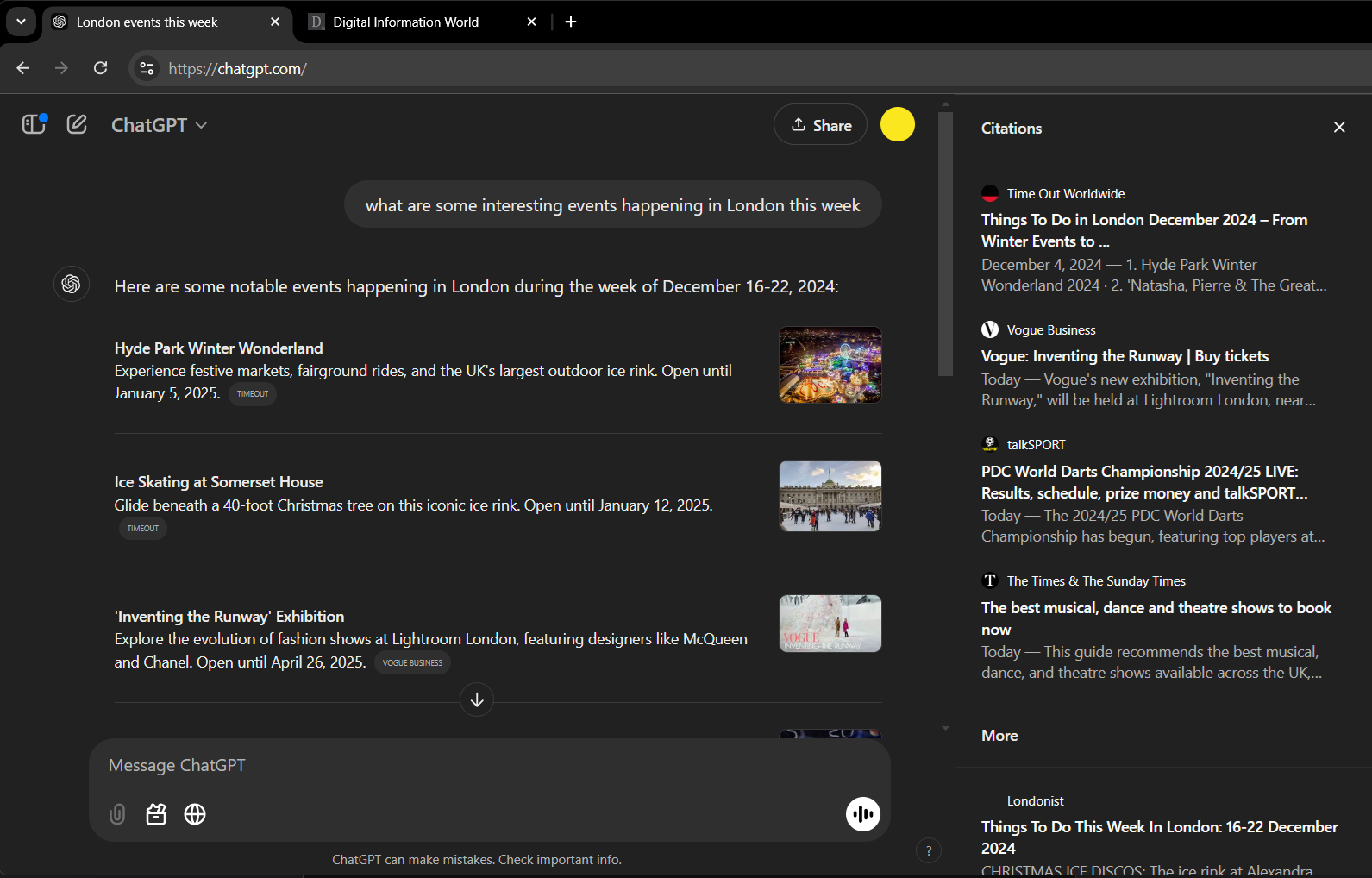Open the help question mark button

[x=929, y=850]
